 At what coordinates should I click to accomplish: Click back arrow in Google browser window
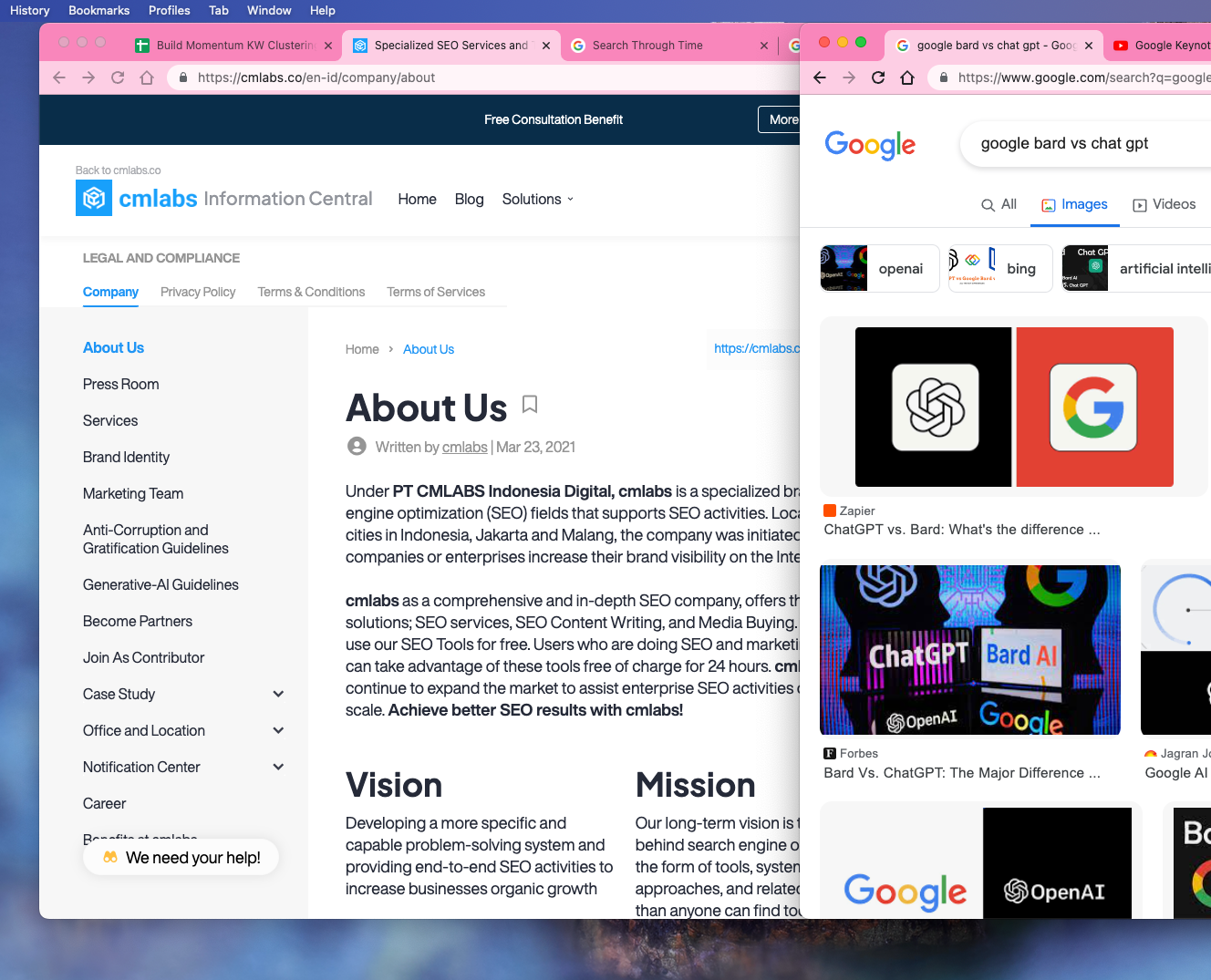820,77
